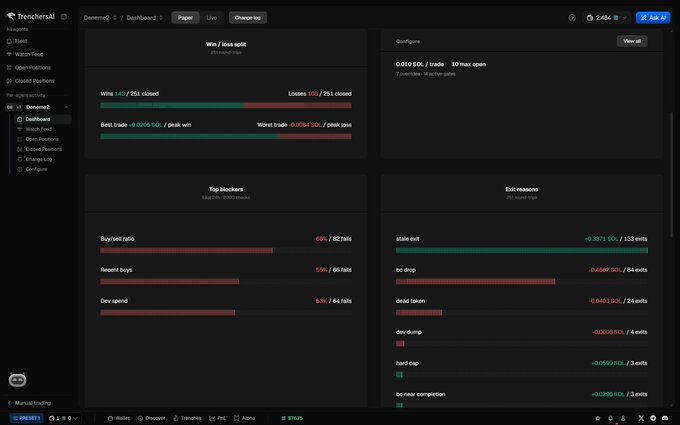Open Wallet from the footer bar
Viewport: 680px width, 425px height.
[x=118, y=418]
